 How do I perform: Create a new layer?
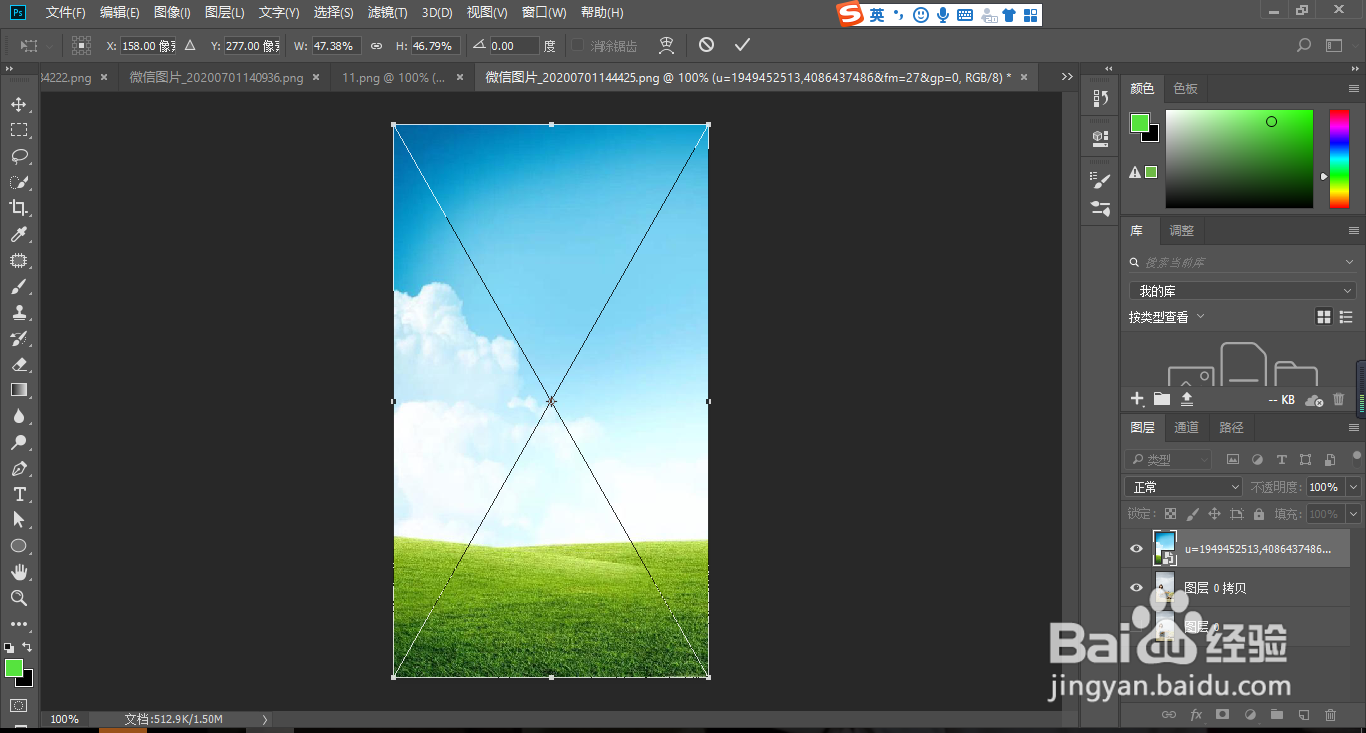pyautogui.click(x=1303, y=715)
